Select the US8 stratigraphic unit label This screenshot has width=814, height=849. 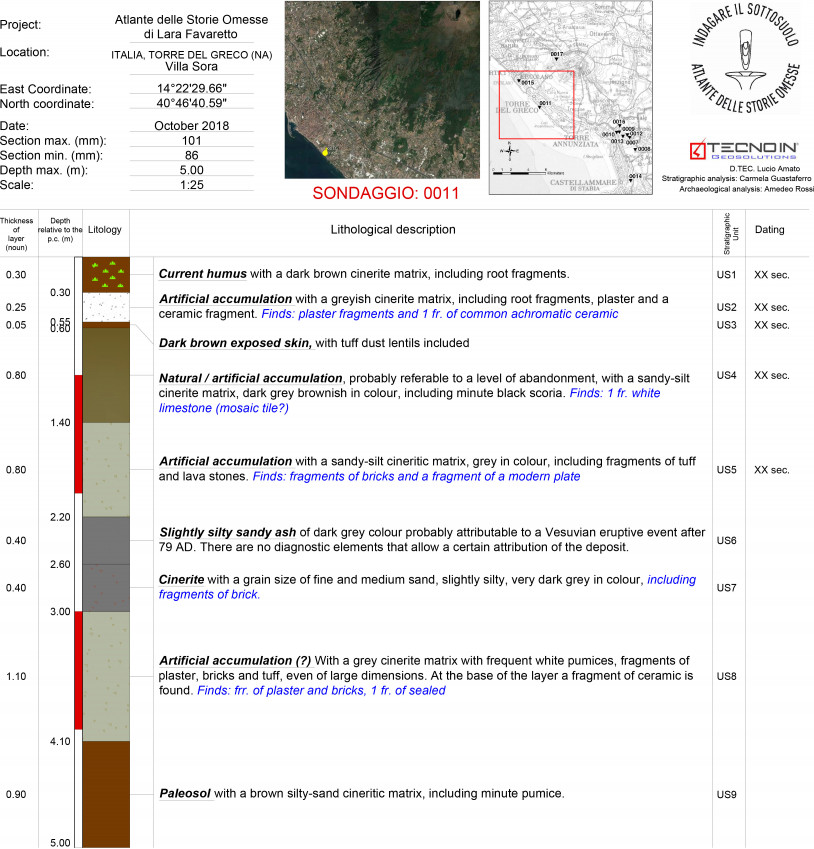[x=727, y=677]
